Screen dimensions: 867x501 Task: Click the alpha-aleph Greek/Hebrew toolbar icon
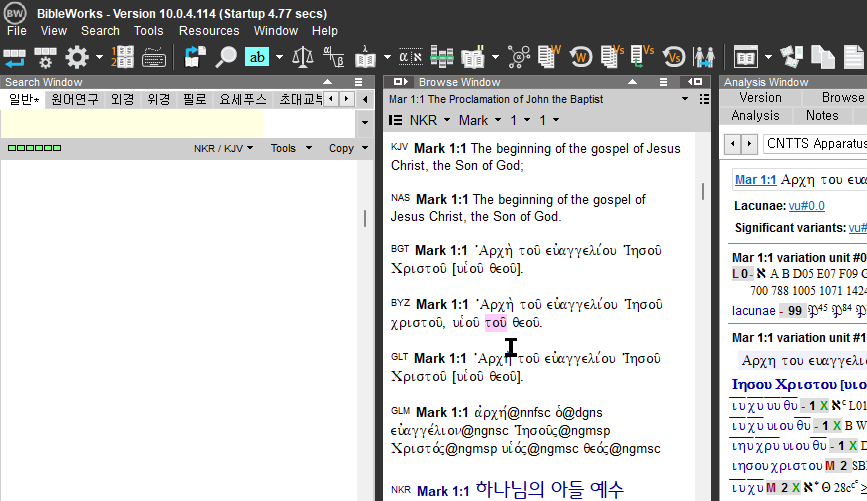411,57
